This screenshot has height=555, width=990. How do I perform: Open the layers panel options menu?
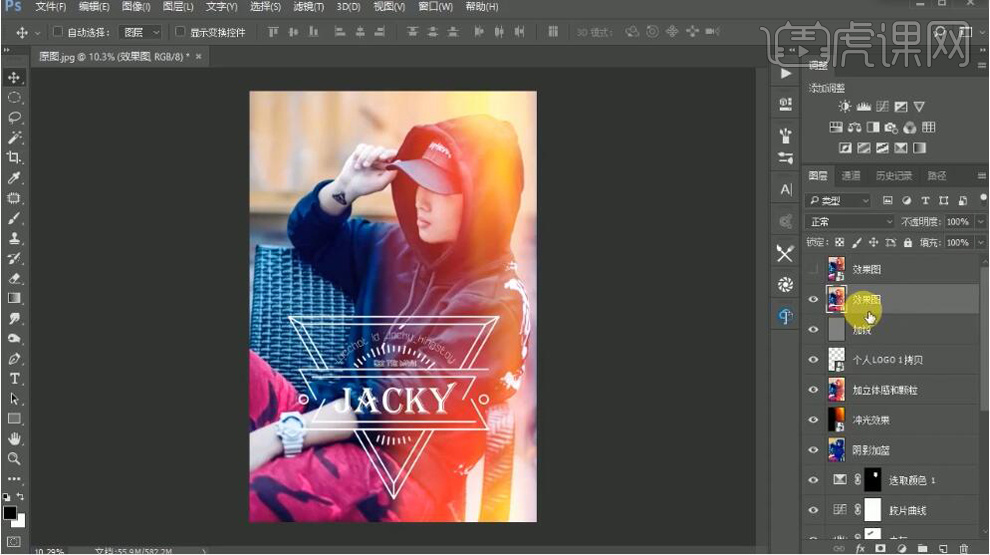981,176
